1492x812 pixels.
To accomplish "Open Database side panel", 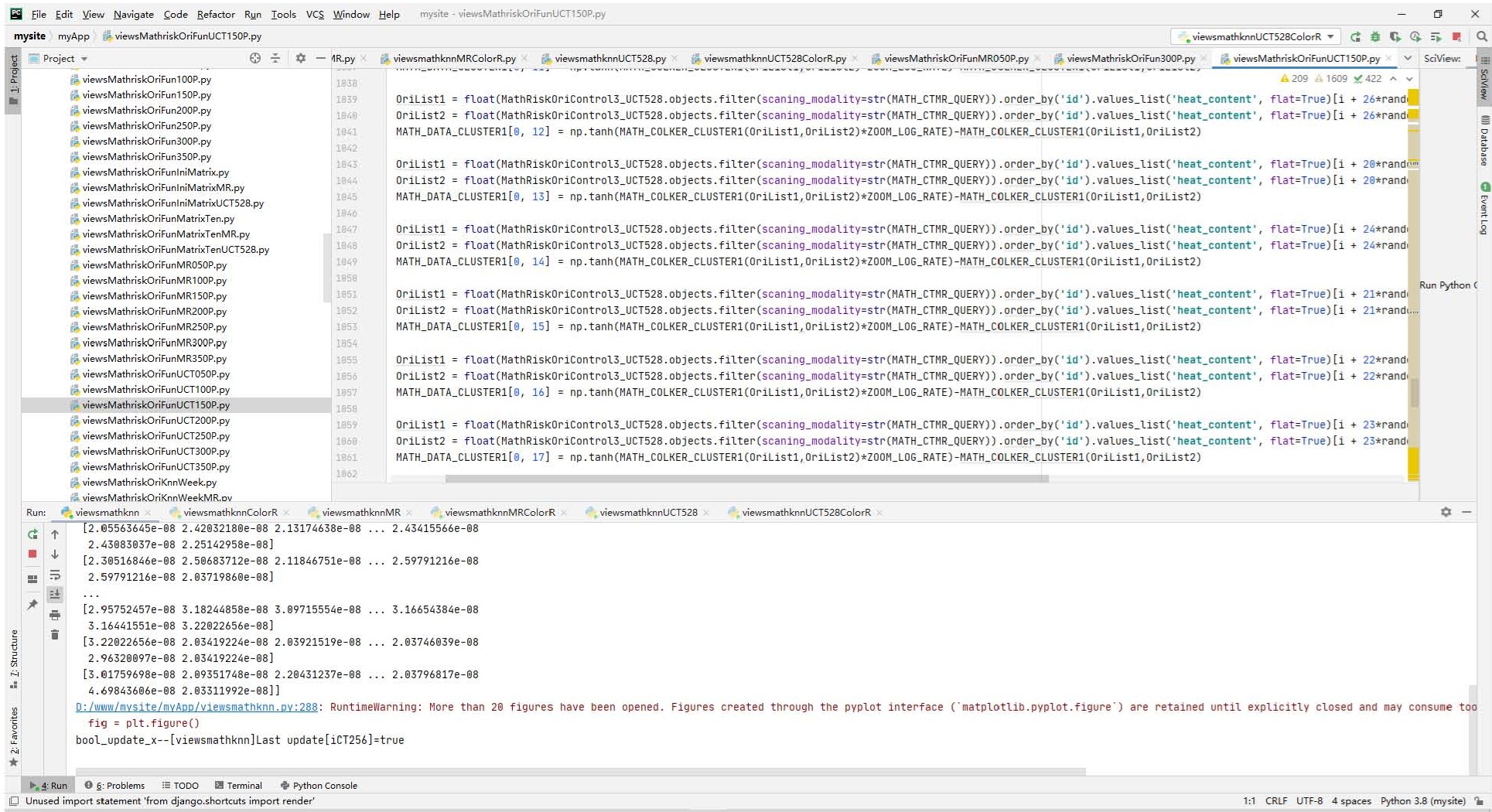I will click(1484, 140).
